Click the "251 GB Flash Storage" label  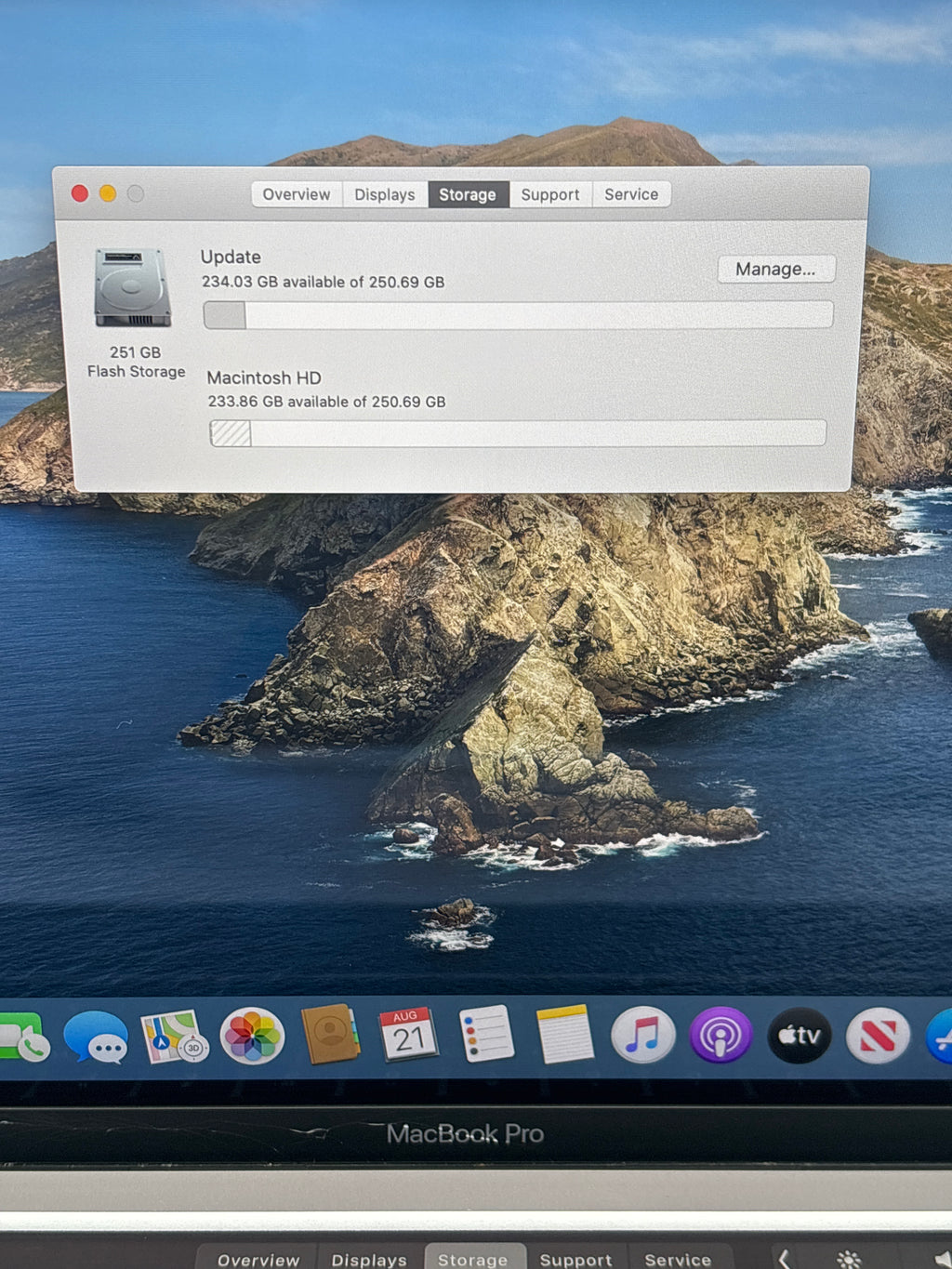click(136, 362)
